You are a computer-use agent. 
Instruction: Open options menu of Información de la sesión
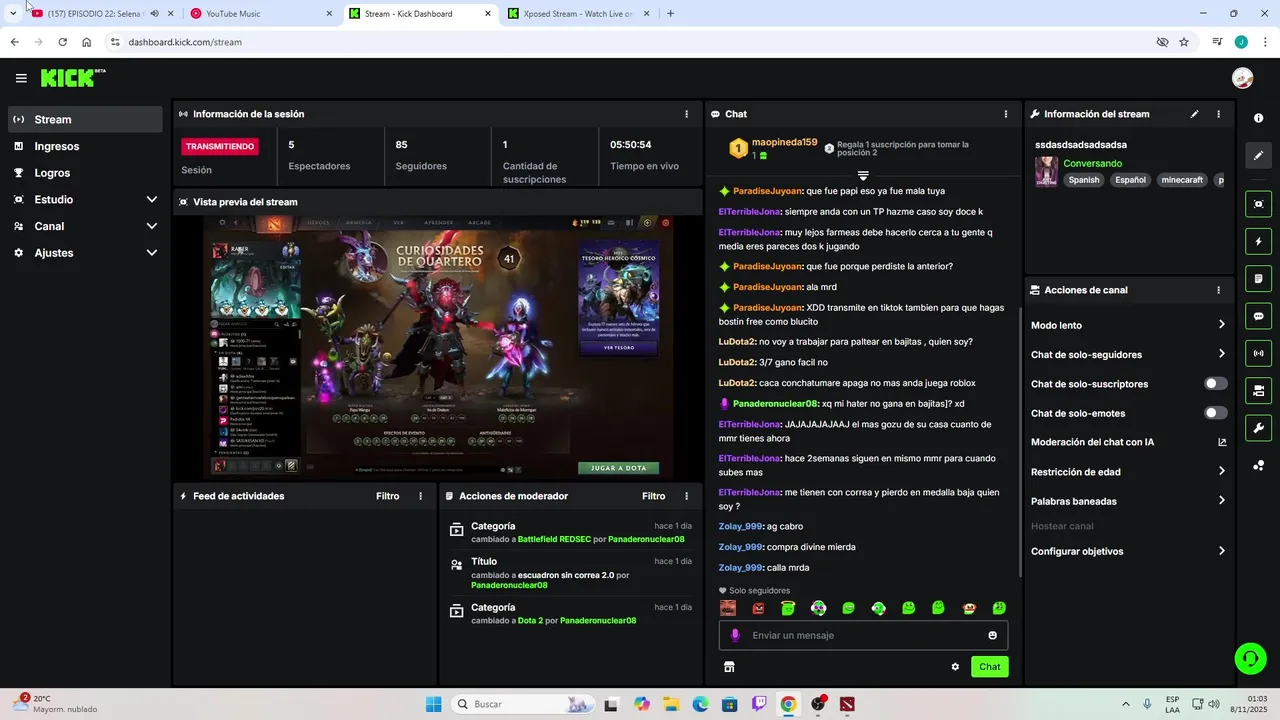[x=686, y=114]
